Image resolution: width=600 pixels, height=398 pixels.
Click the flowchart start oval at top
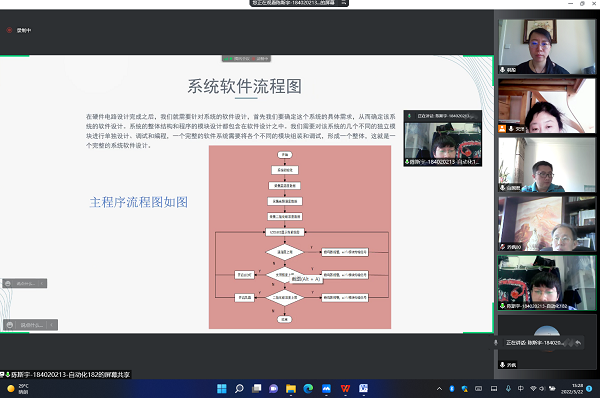tap(285, 155)
